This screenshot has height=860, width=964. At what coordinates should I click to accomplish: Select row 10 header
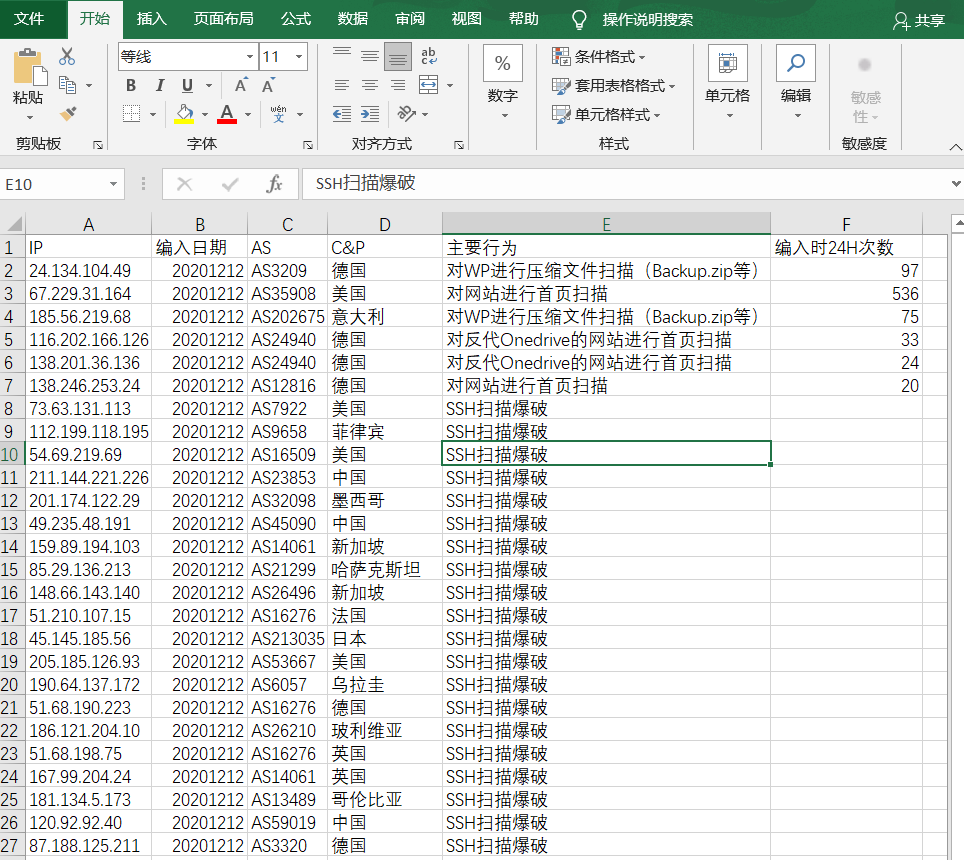12,454
